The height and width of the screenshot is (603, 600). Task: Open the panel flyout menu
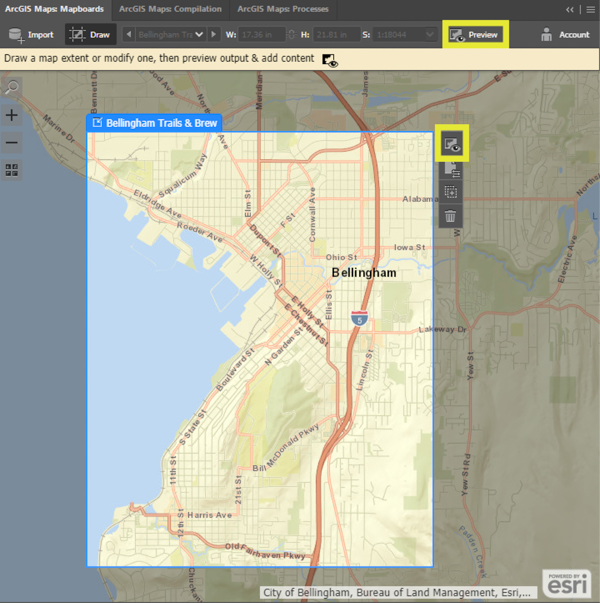(x=588, y=8)
